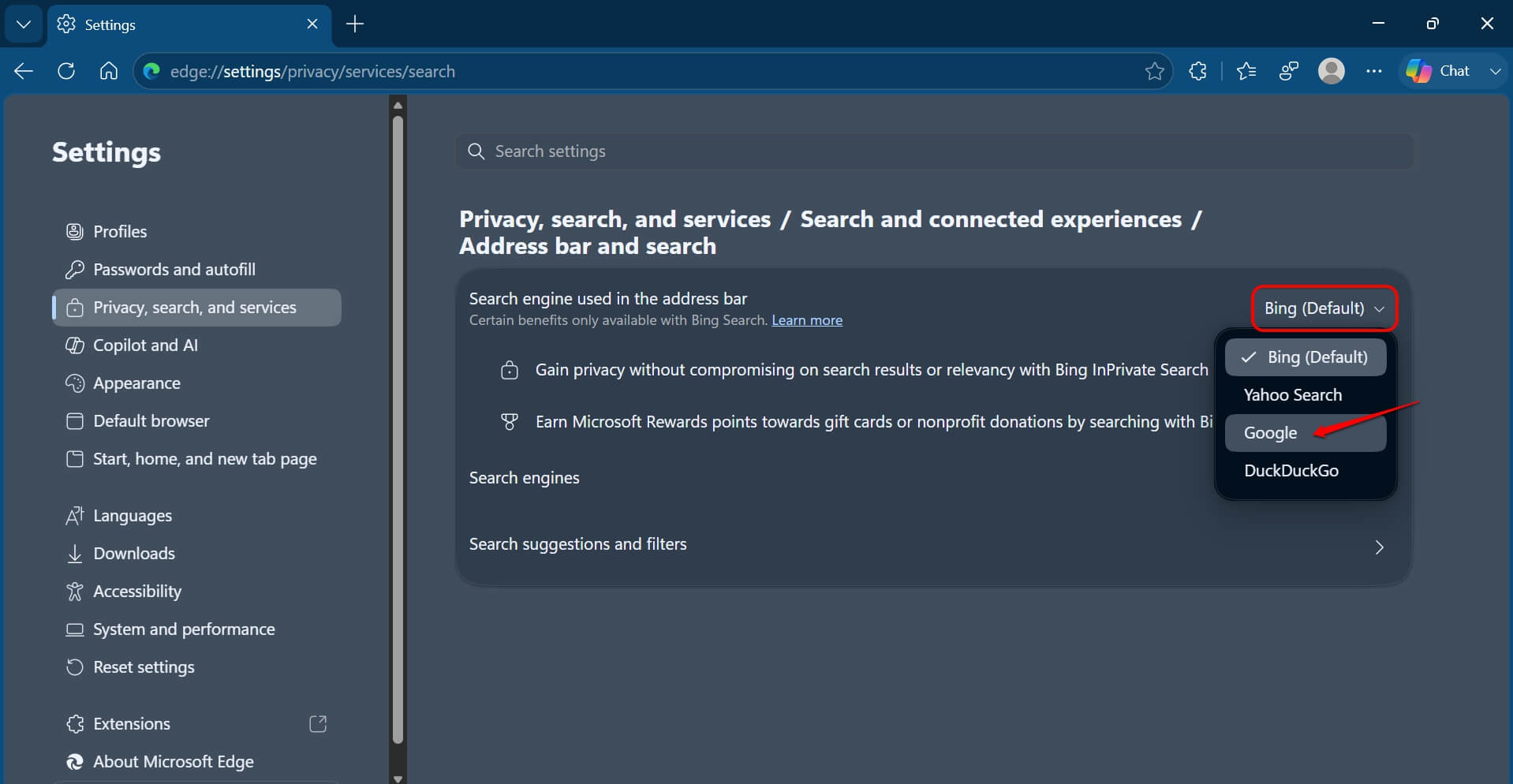Viewport: 1513px width, 784px height.
Task: Click the Learn more link
Action: coord(807,320)
